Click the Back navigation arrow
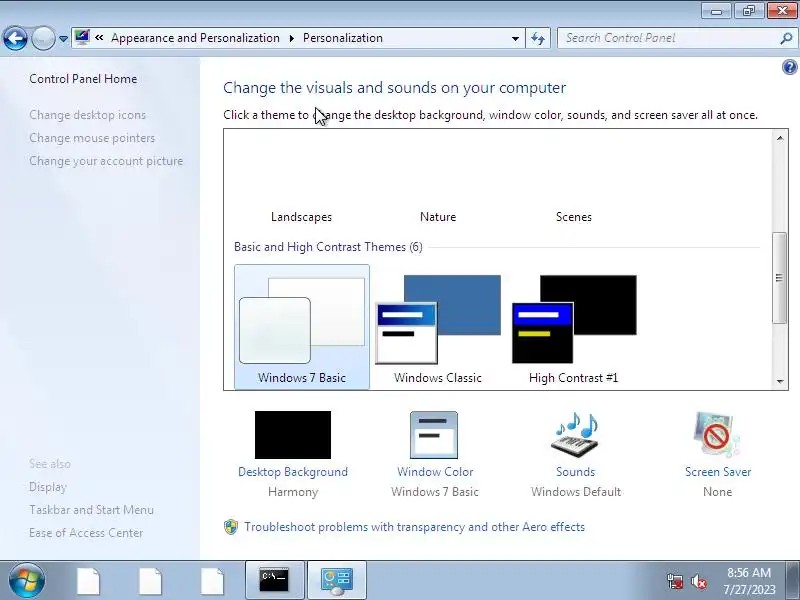 click(x=15, y=38)
